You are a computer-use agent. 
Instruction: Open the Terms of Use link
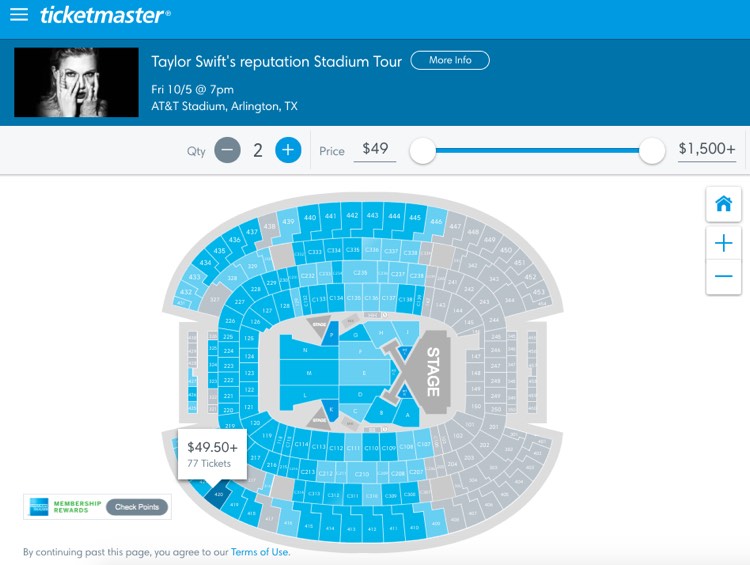tap(259, 552)
